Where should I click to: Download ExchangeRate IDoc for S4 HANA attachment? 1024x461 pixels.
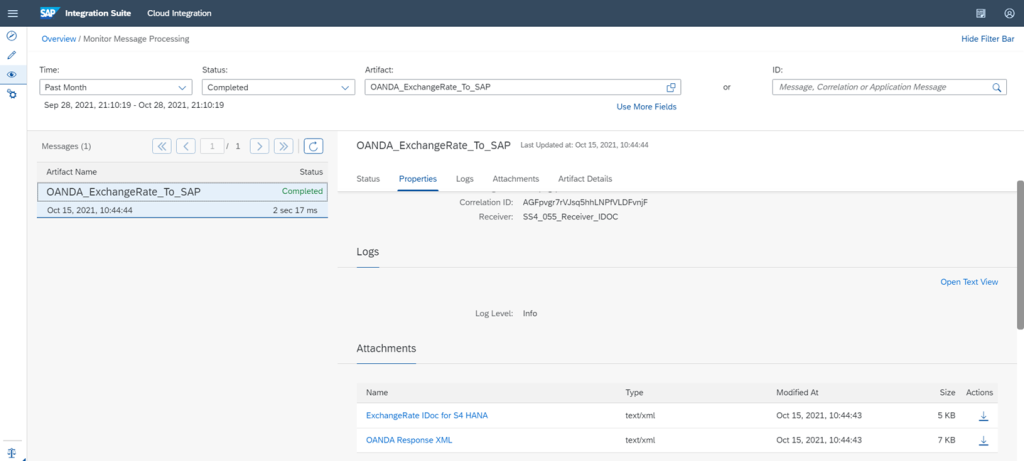(984, 416)
